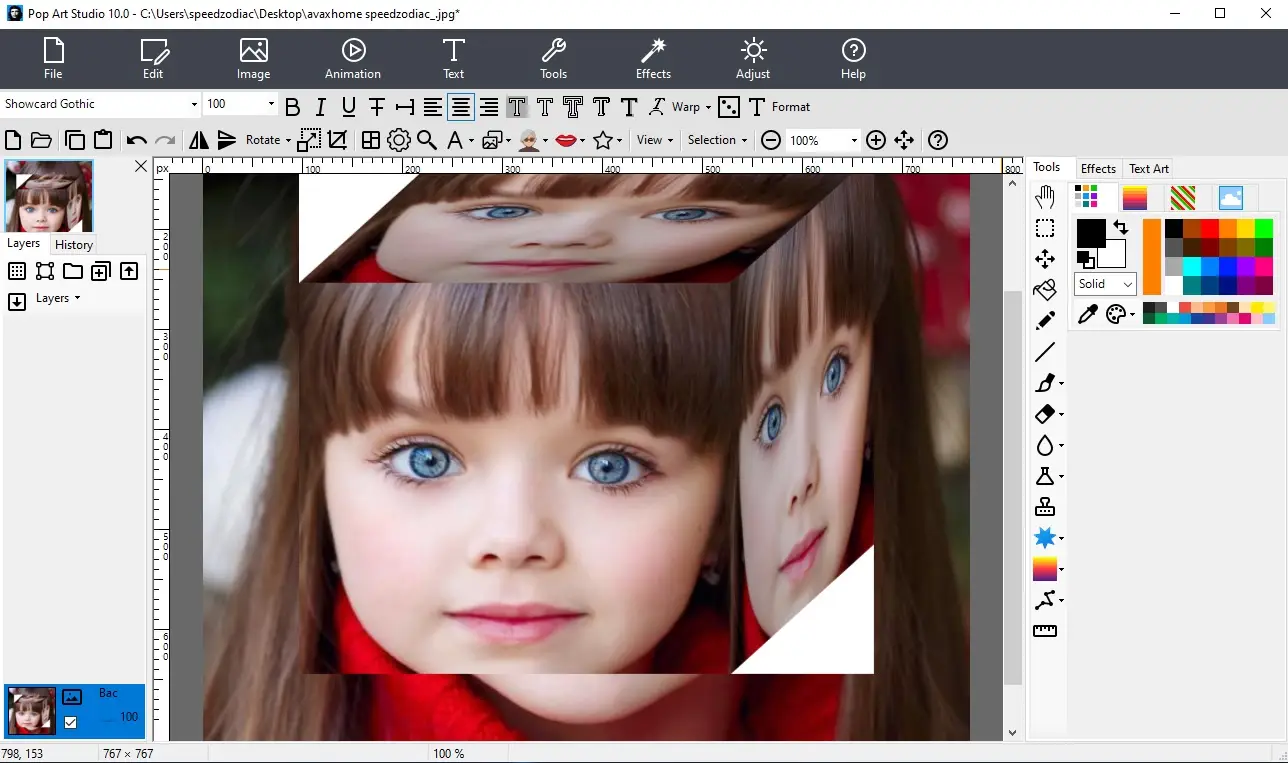Open the Tools menu button
Image resolution: width=1288 pixels, height=763 pixels.
(x=553, y=59)
